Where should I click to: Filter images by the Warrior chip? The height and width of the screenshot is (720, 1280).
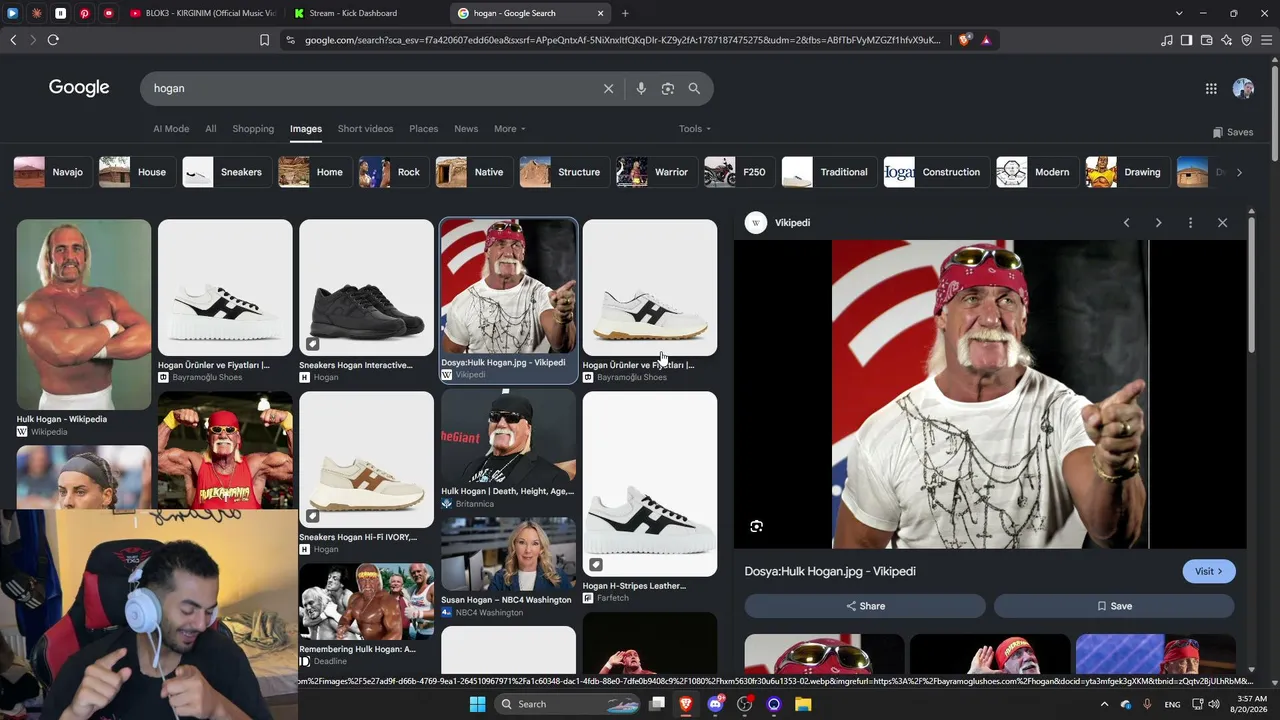click(656, 172)
